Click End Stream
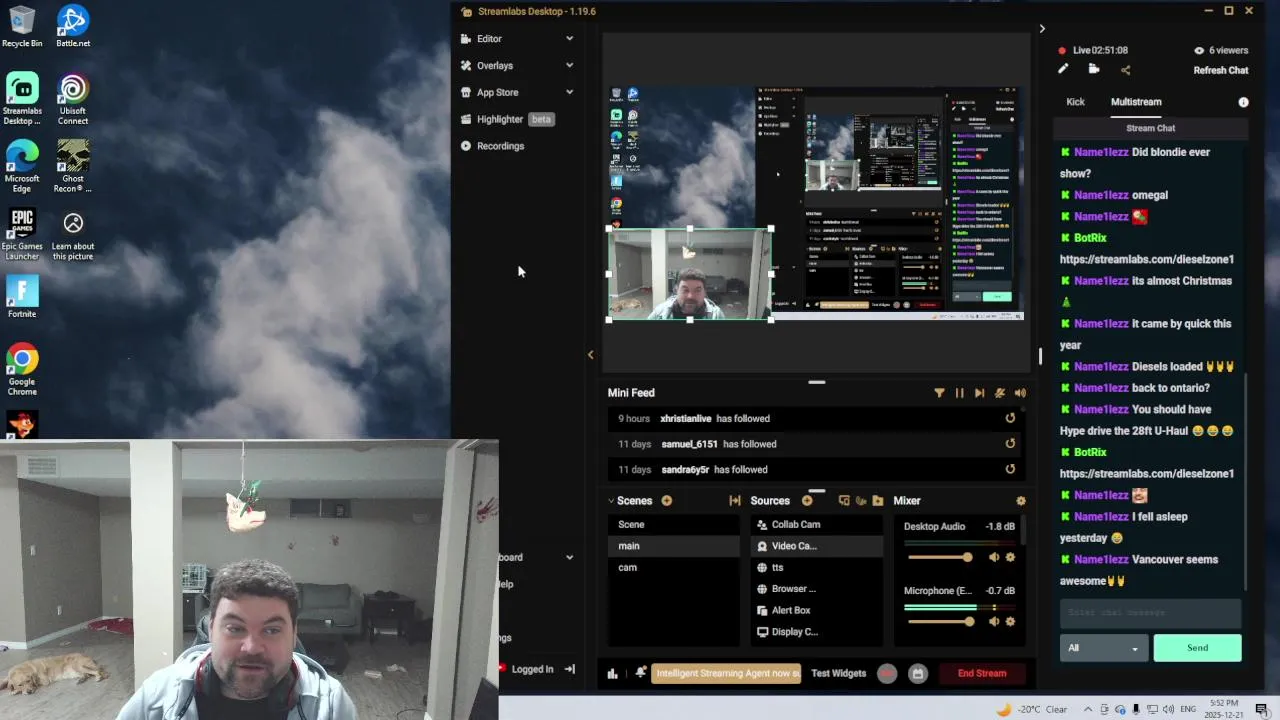The image size is (1280, 720). pyautogui.click(x=982, y=673)
